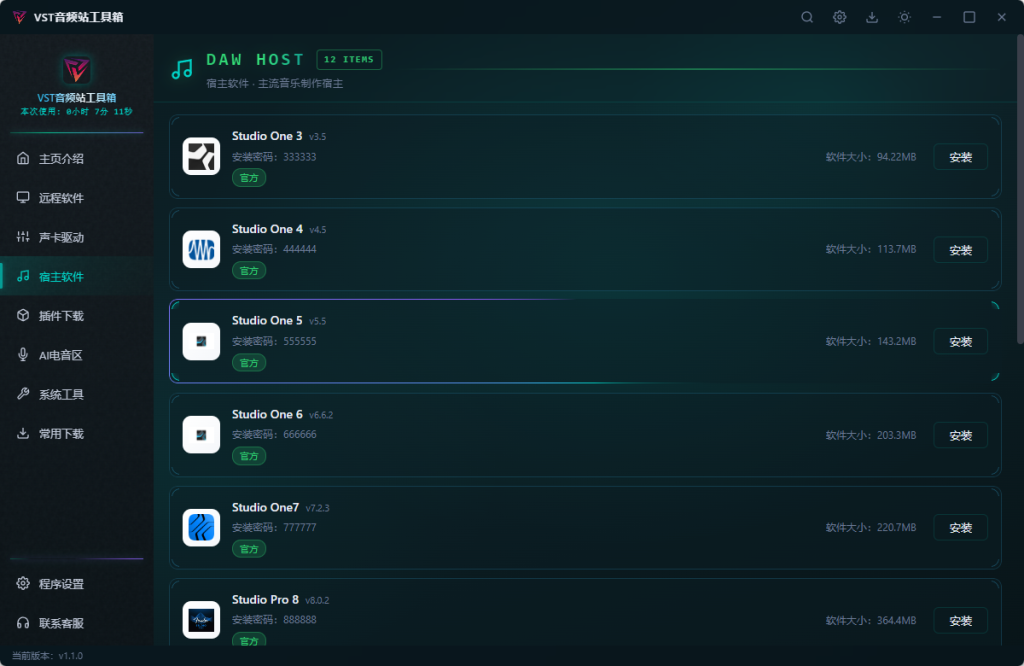Click the vertical scrollbar thumb
1024x666 pixels.
1020,189
